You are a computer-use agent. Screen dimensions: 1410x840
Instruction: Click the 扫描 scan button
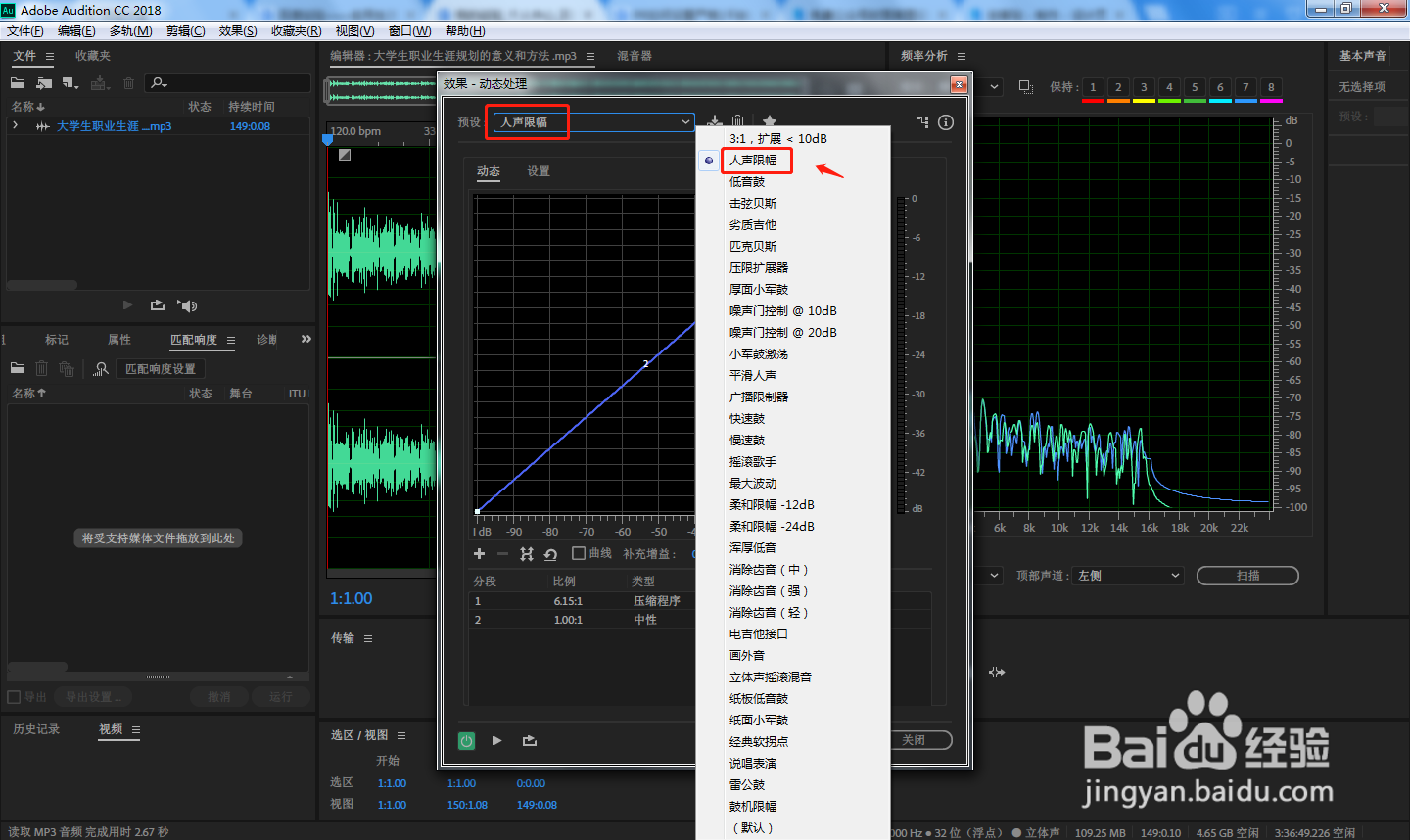[1247, 576]
